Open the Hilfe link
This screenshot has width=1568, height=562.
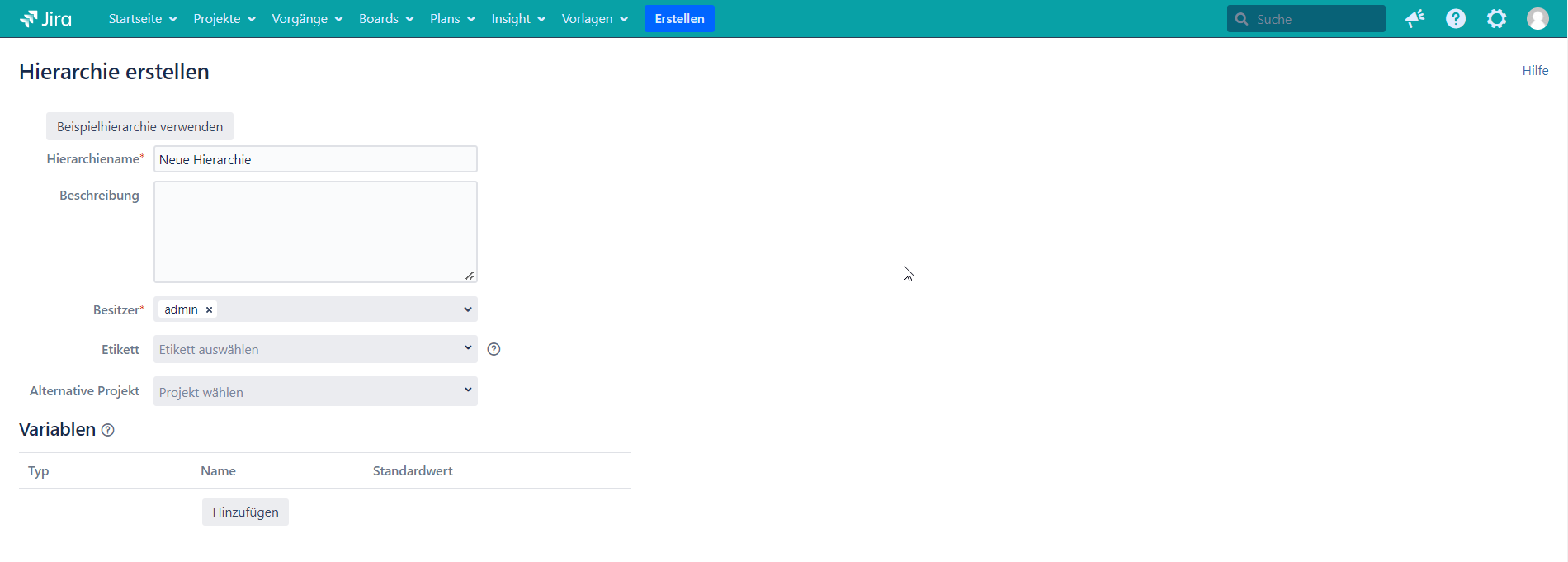[1535, 71]
